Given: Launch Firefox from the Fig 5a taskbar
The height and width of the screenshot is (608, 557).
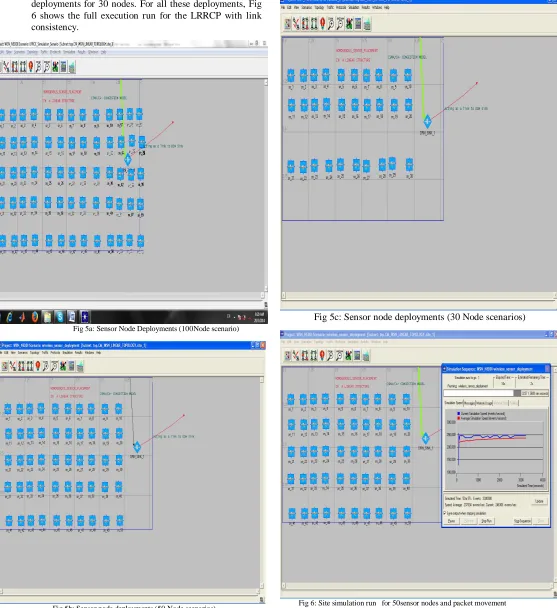Looking at the screenshot, I should (35, 317).
